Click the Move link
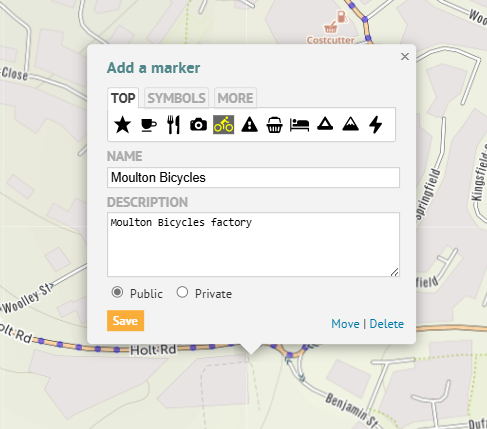Image resolution: width=487 pixels, height=429 pixels. (345, 324)
